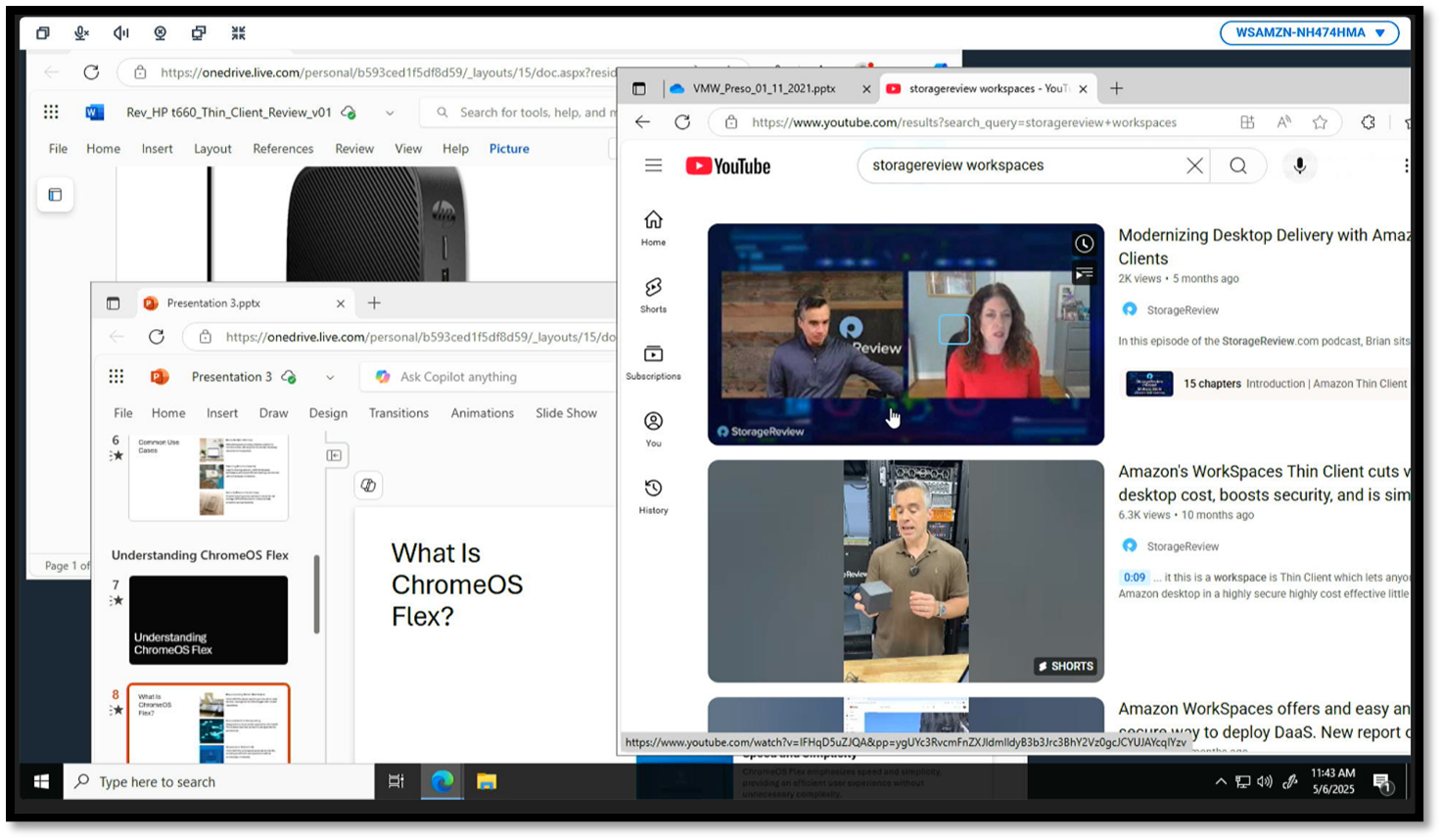The height and width of the screenshot is (840, 1442).
Task: Open the app launcher grid in Word
Action: click(x=51, y=113)
